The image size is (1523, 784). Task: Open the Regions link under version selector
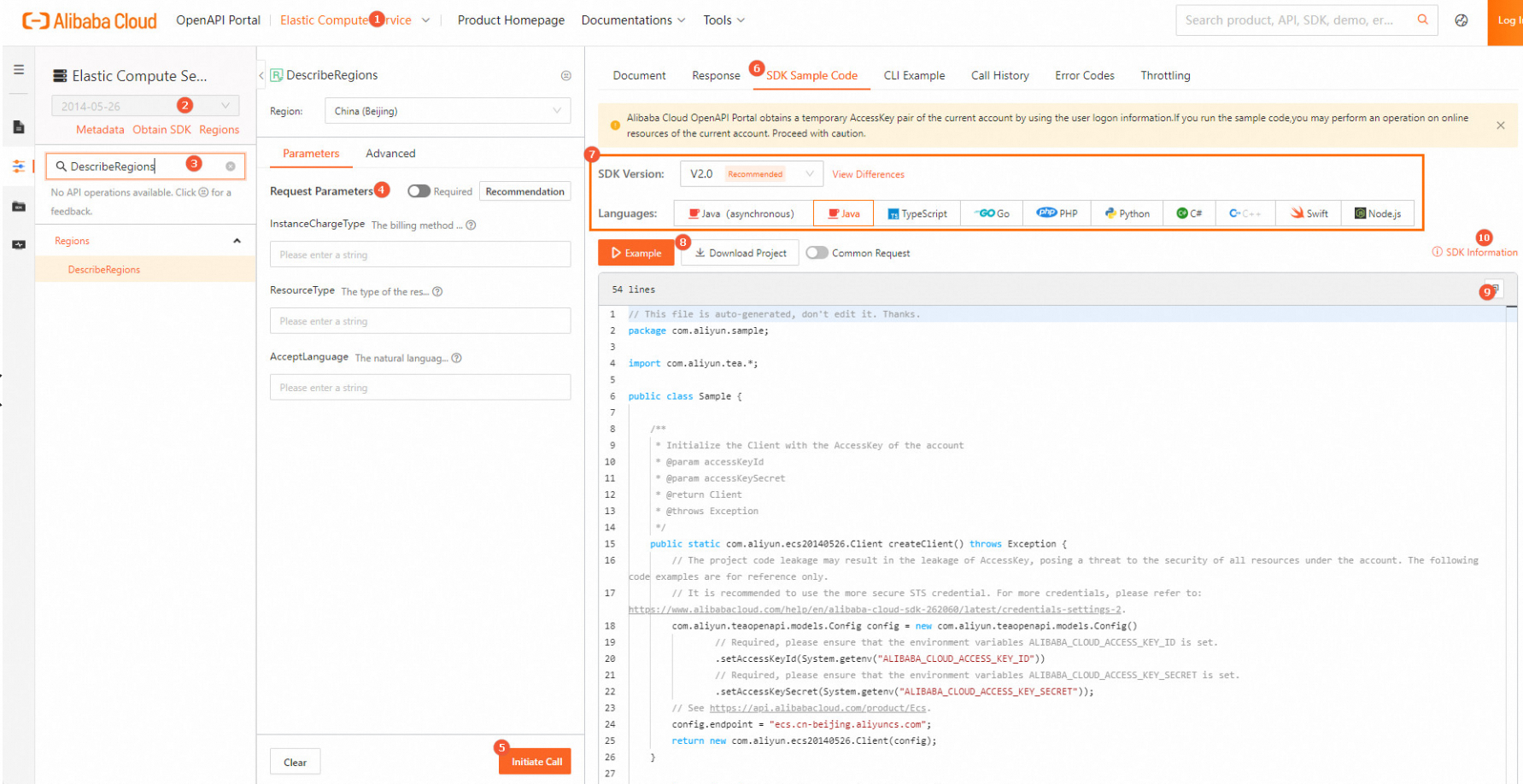[220, 130]
